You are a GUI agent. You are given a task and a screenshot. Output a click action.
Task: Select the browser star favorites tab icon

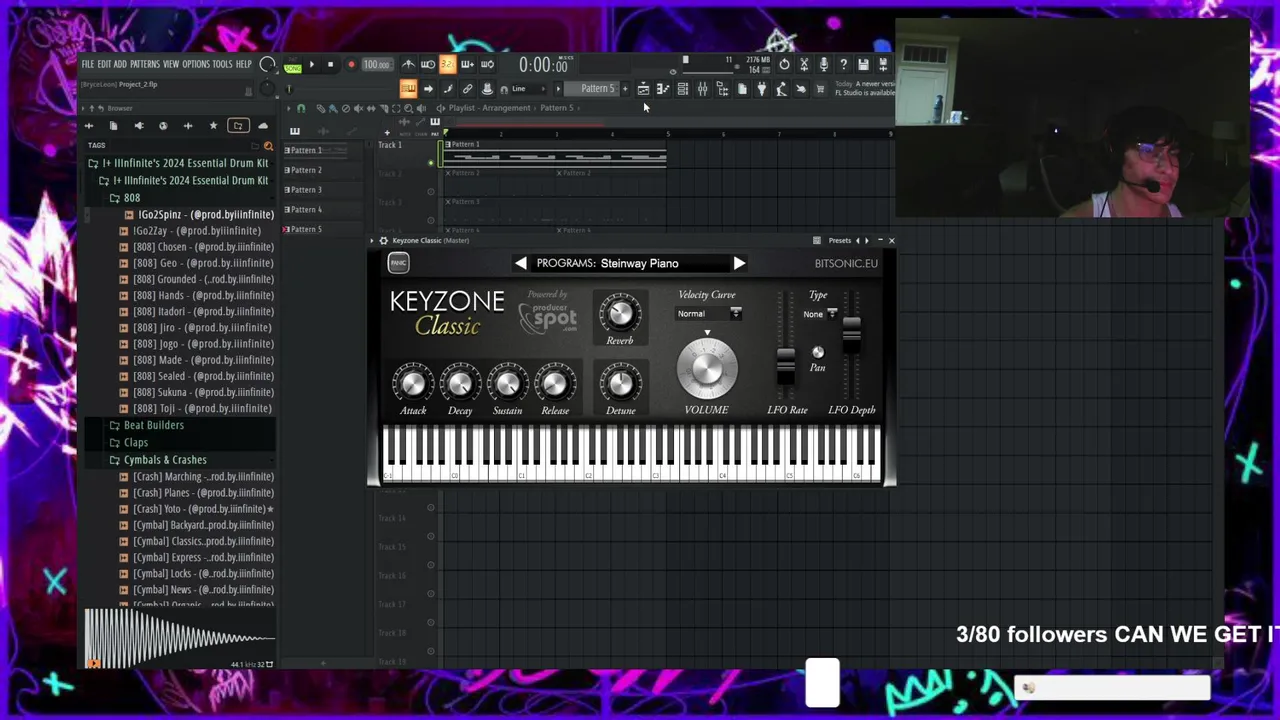(213, 126)
